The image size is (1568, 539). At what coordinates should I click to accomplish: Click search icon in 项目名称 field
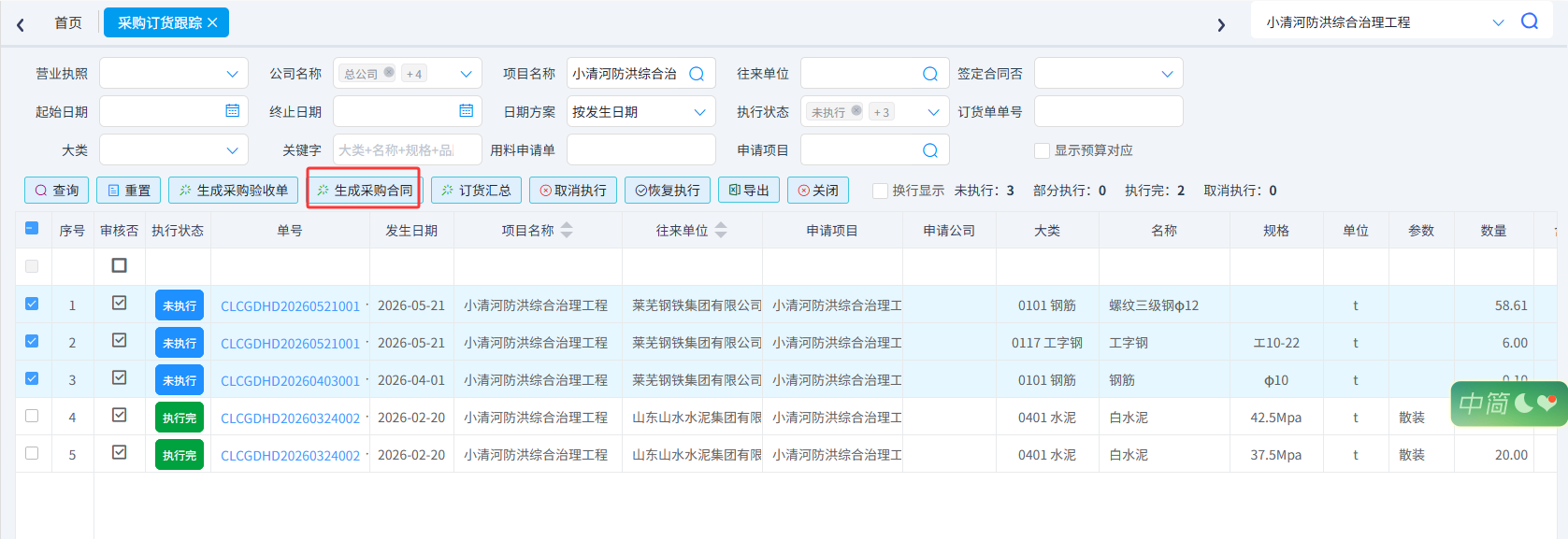(x=697, y=74)
